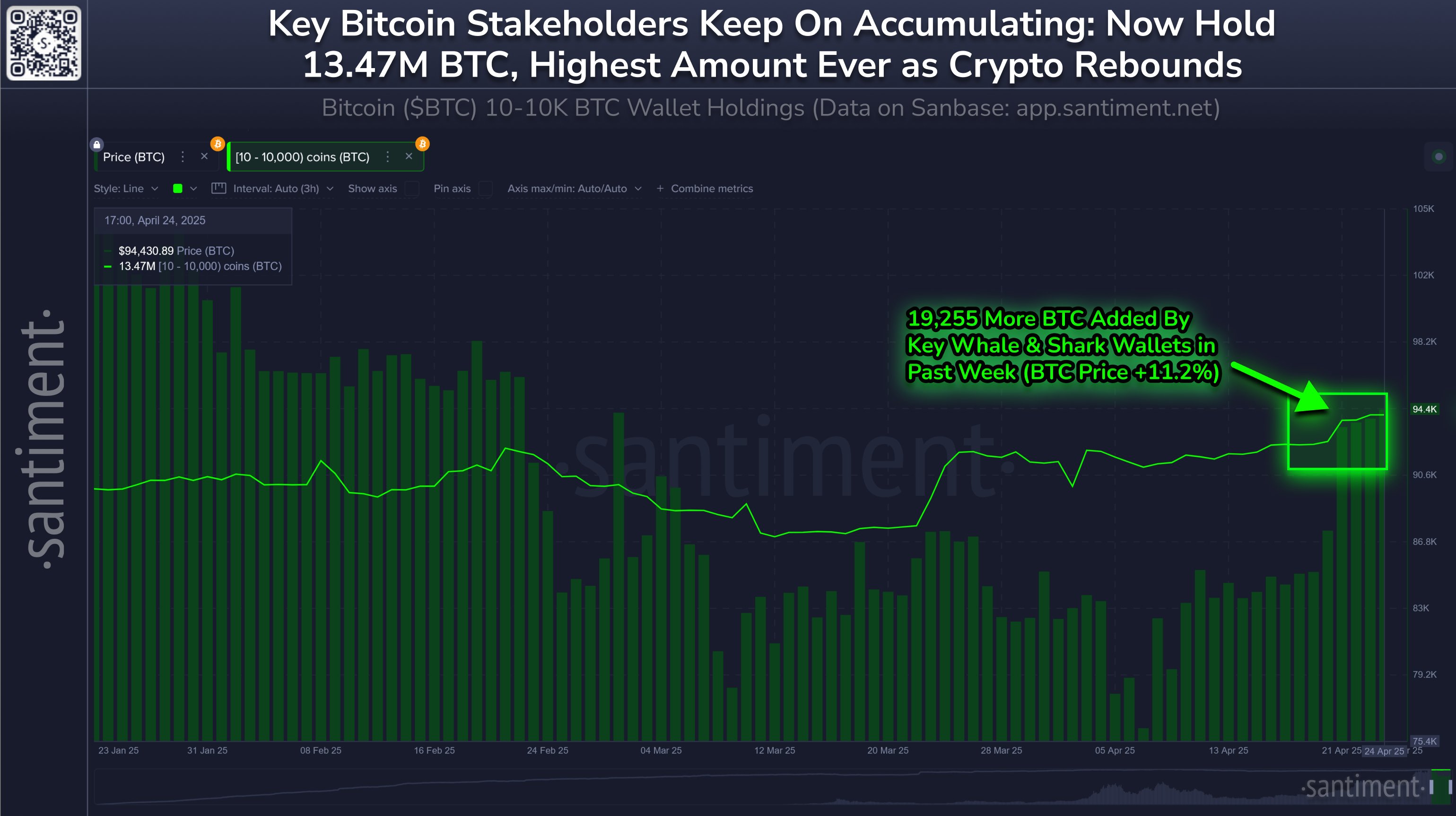Image resolution: width=1456 pixels, height=816 pixels.
Task: Remove the Price (BTC) metric
Action: [204, 157]
